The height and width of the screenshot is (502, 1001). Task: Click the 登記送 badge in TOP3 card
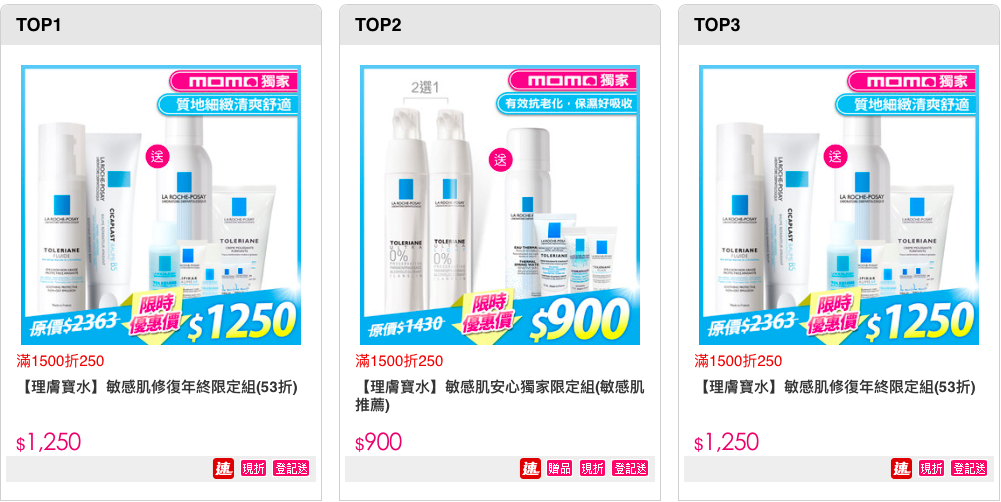(969, 469)
